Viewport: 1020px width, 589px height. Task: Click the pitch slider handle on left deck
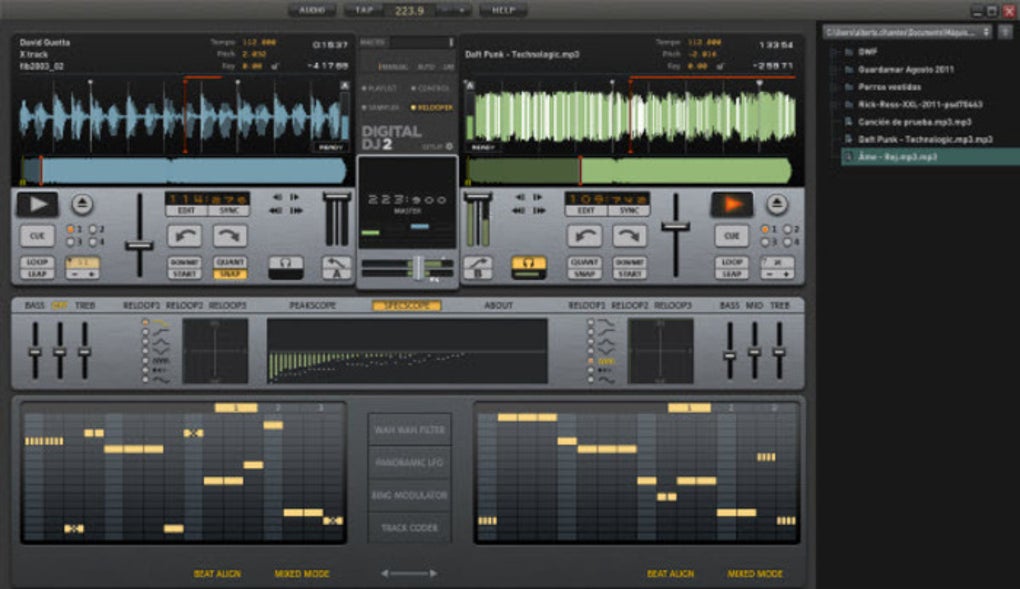pos(139,245)
